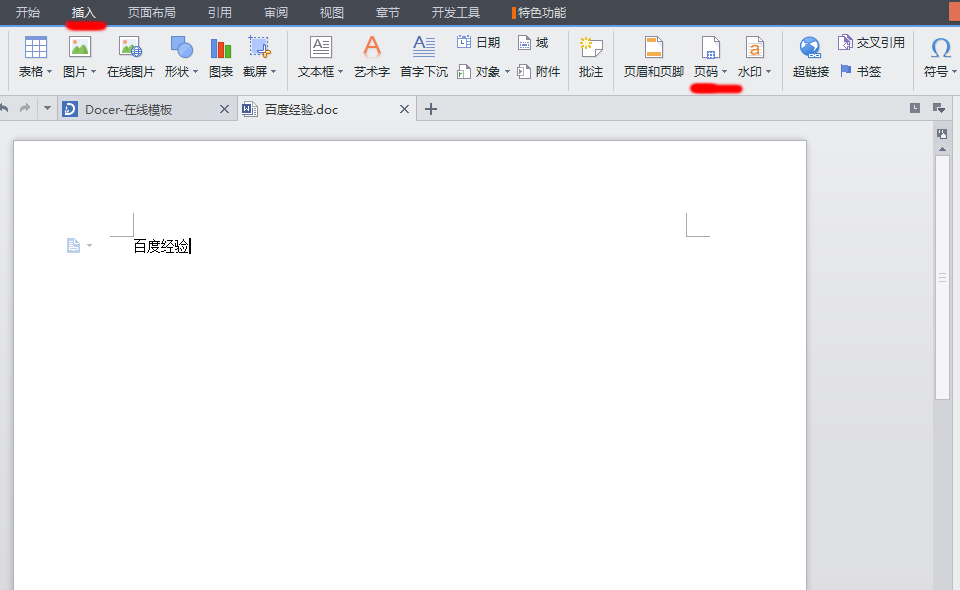Expand the 水印 dropdown arrow
960x590 pixels.
click(768, 72)
